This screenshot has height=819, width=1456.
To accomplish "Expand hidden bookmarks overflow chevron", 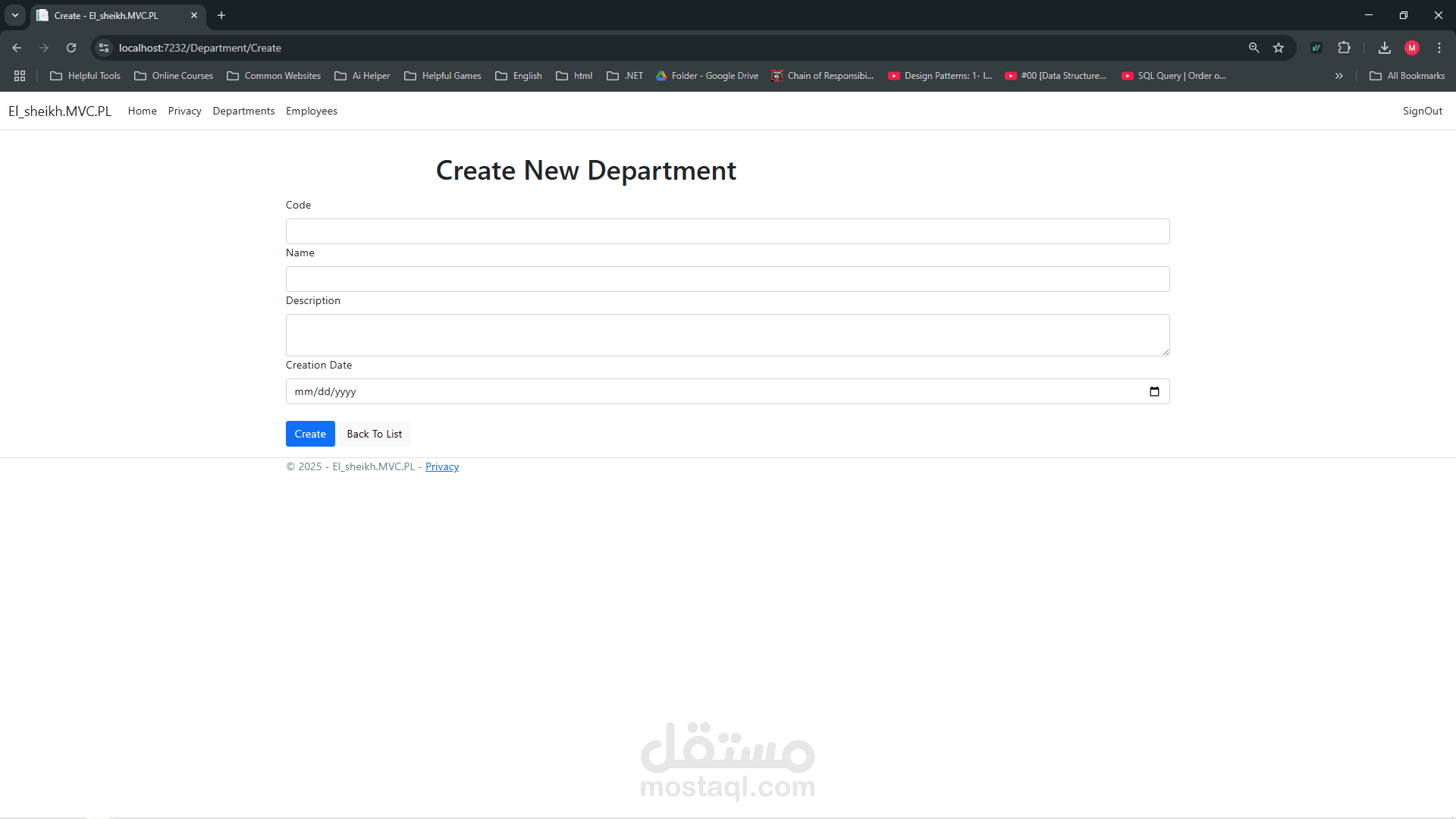I will click(1339, 76).
